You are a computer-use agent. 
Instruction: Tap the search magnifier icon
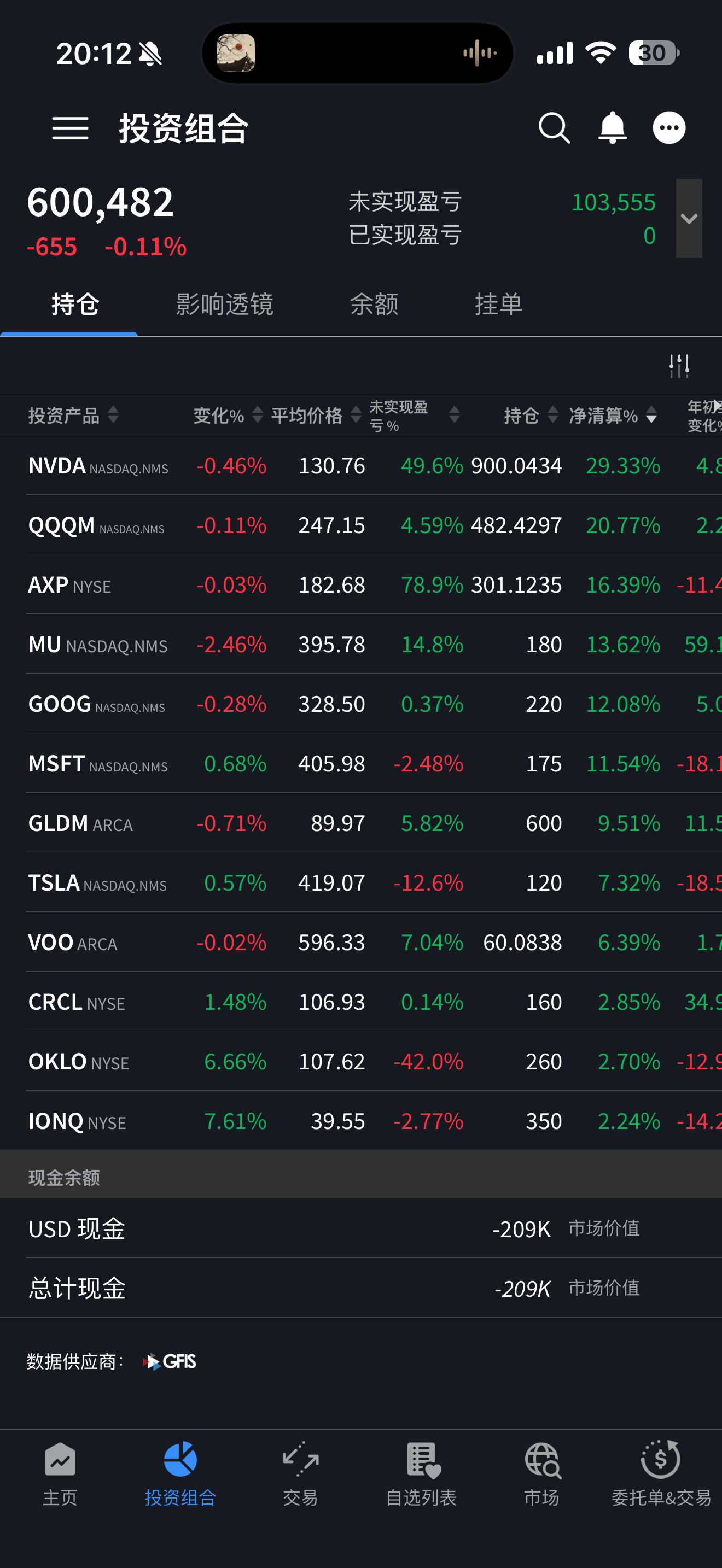click(554, 128)
